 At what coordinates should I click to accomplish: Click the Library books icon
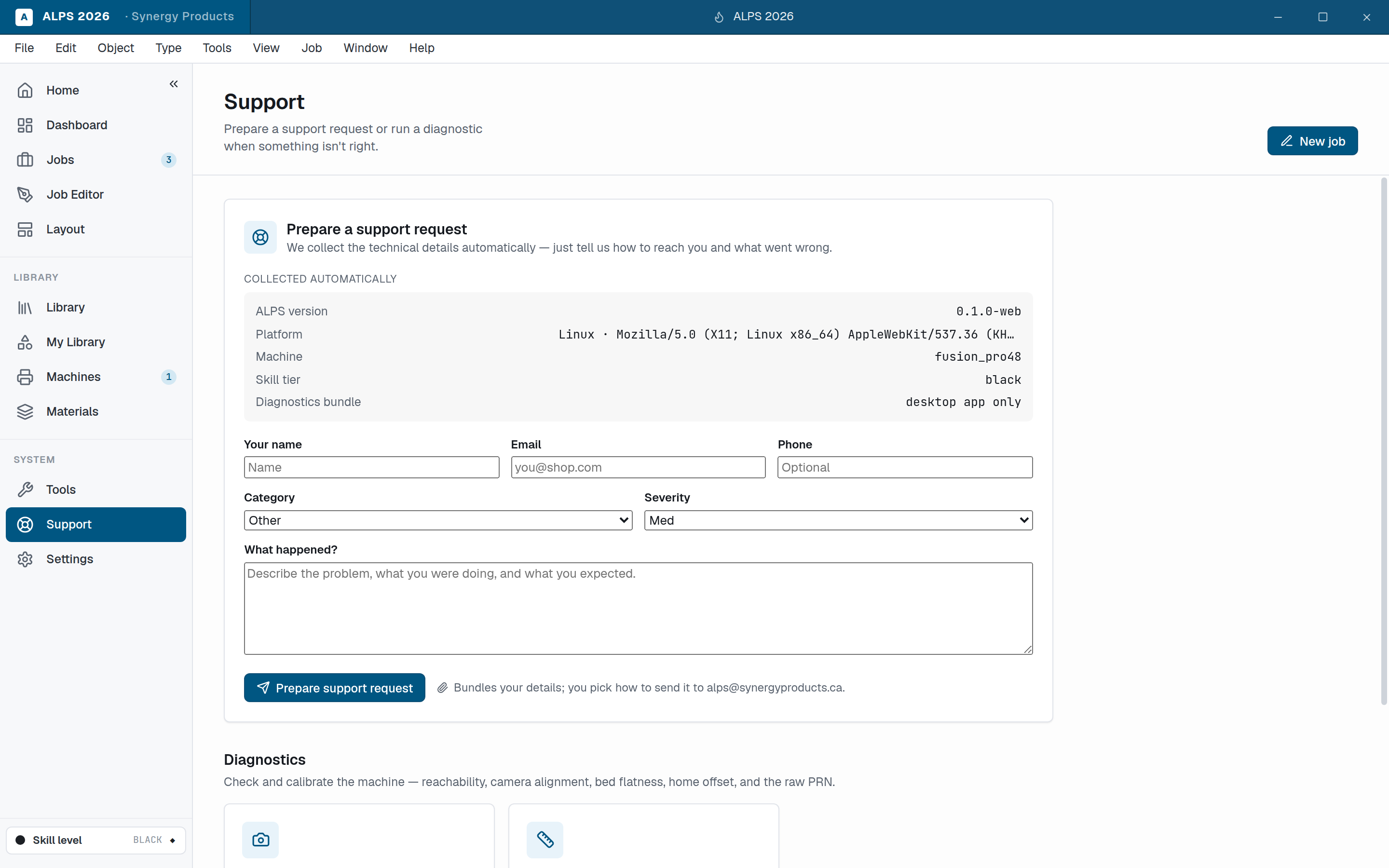[25, 308]
